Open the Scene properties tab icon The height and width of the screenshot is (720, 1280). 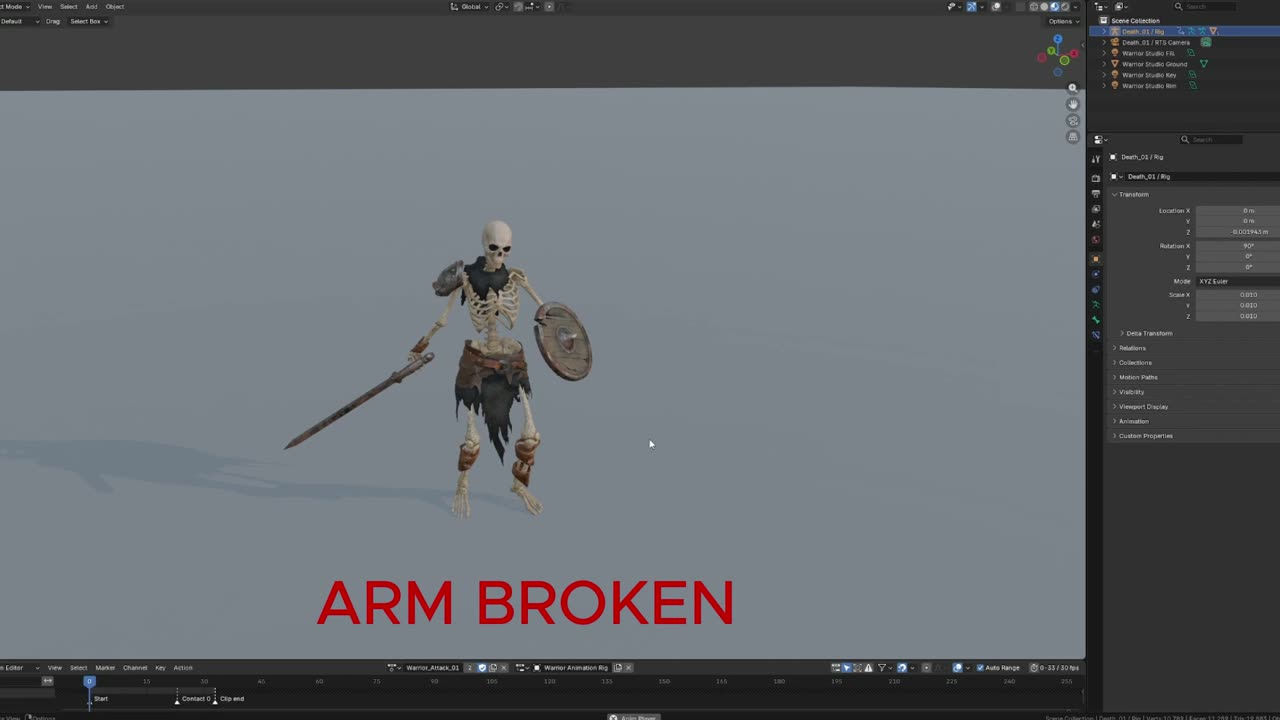pyautogui.click(x=1096, y=224)
